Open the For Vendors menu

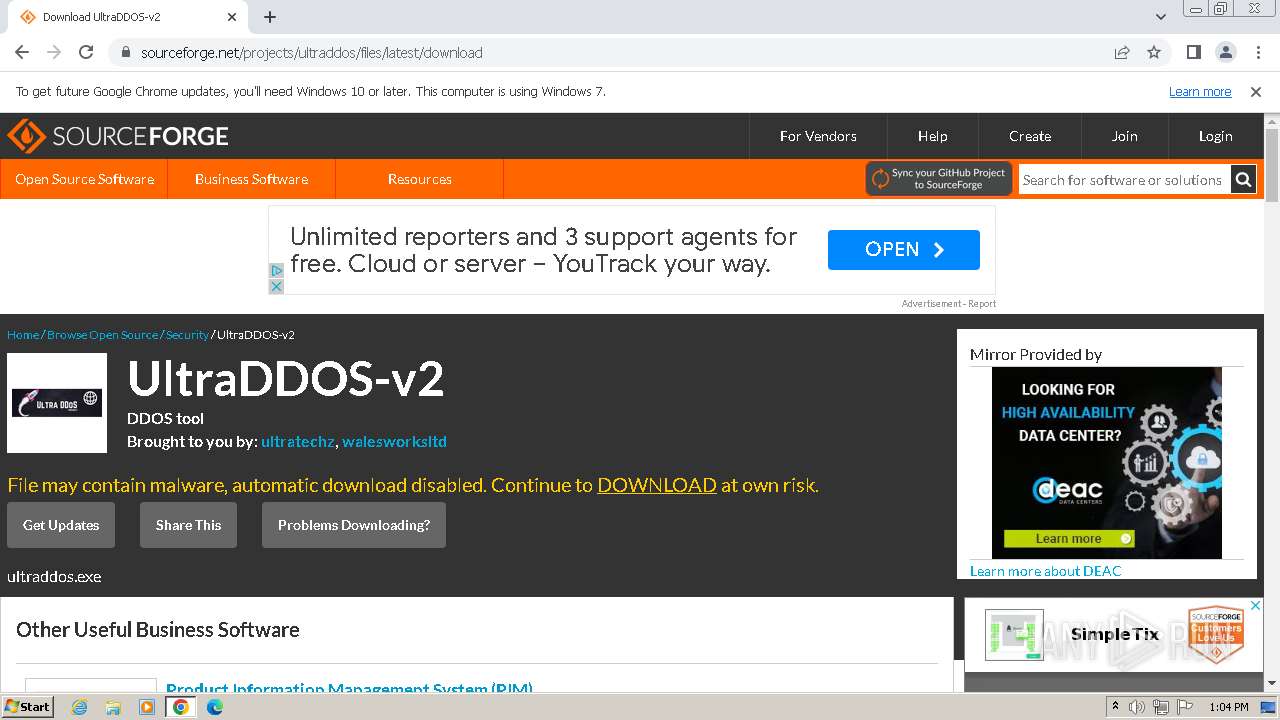[x=818, y=136]
